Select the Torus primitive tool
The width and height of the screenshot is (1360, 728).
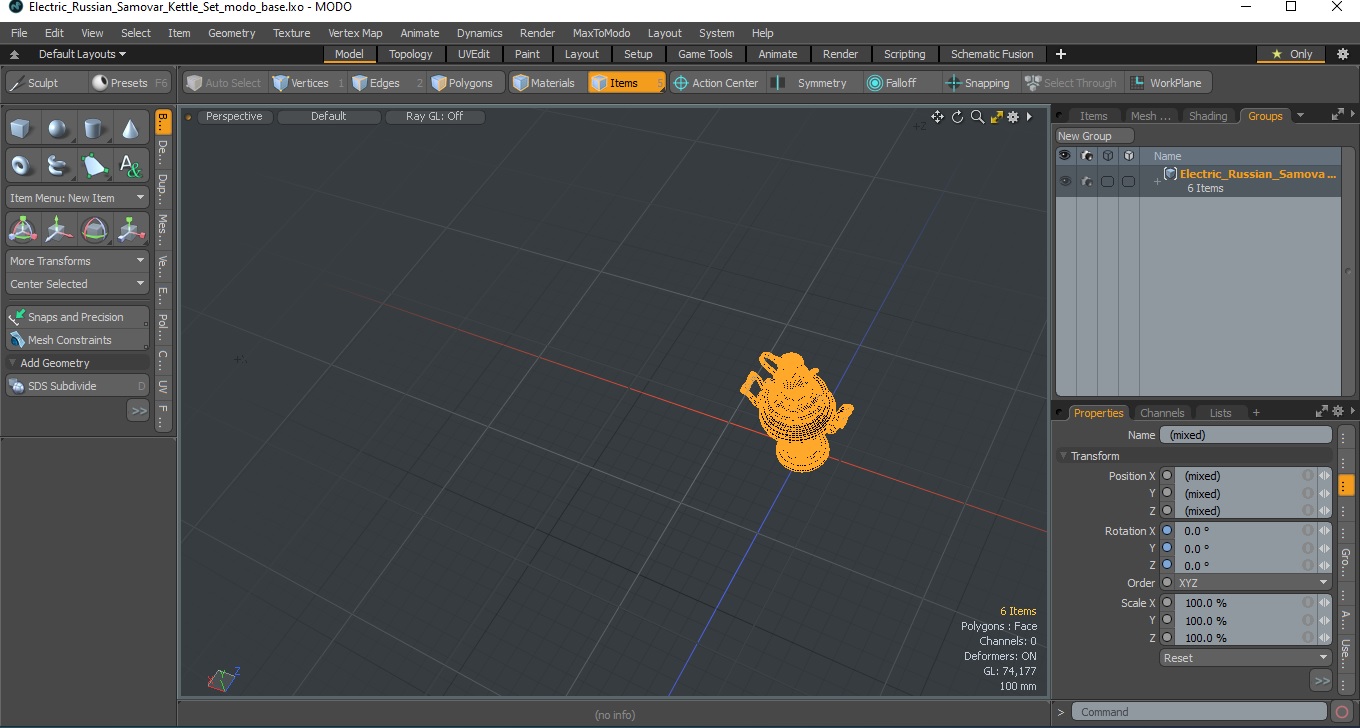click(x=22, y=165)
